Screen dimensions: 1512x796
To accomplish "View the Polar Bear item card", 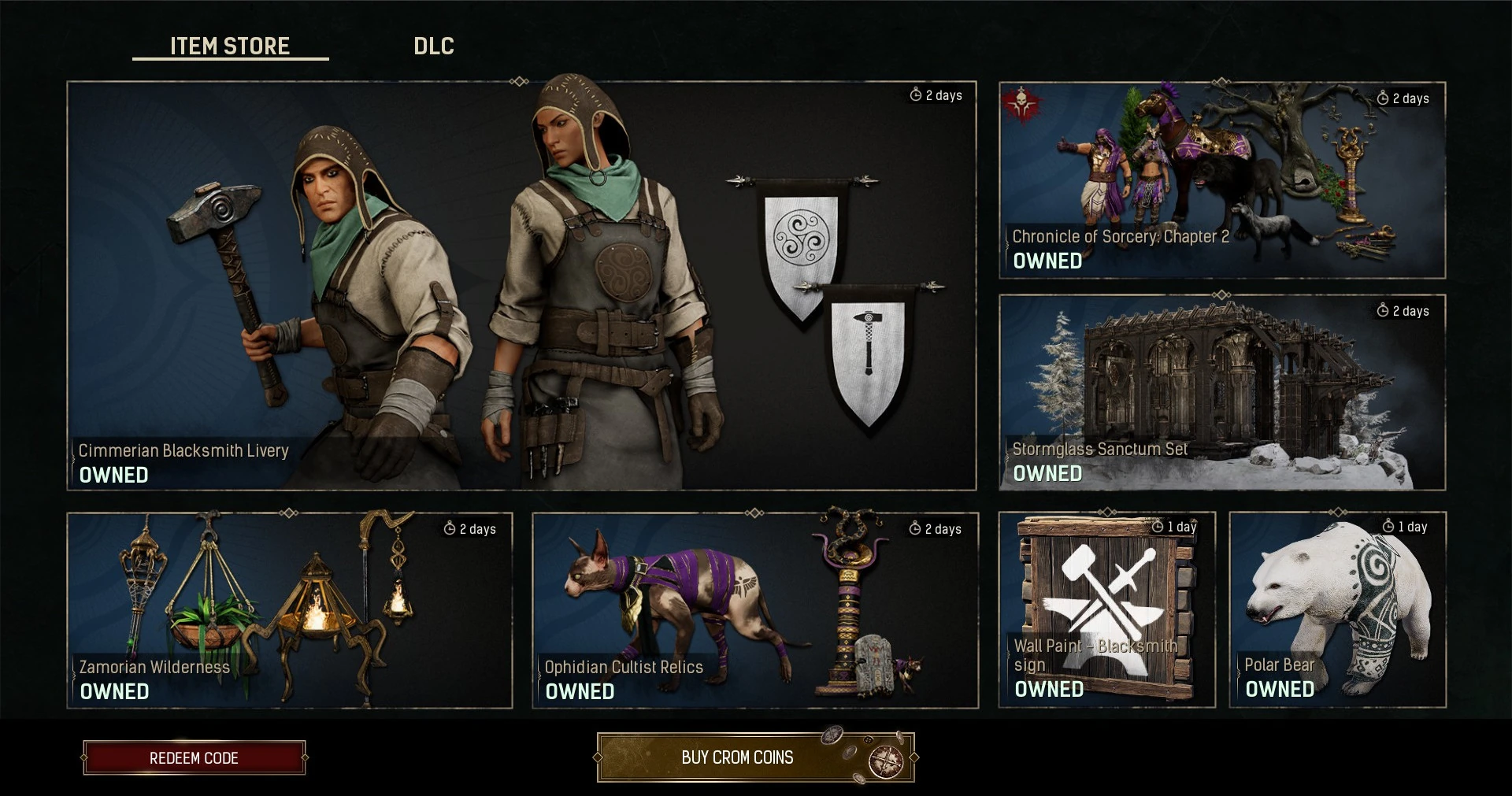I will (x=1337, y=609).
